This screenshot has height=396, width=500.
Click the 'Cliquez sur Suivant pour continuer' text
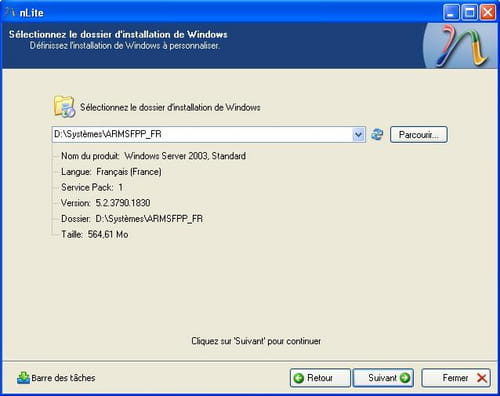point(256,341)
